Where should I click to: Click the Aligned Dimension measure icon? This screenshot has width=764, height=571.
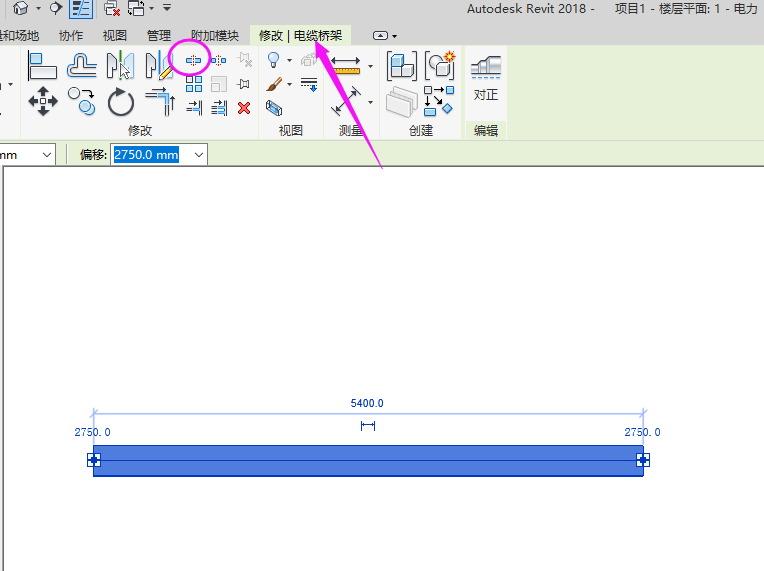coord(345,65)
